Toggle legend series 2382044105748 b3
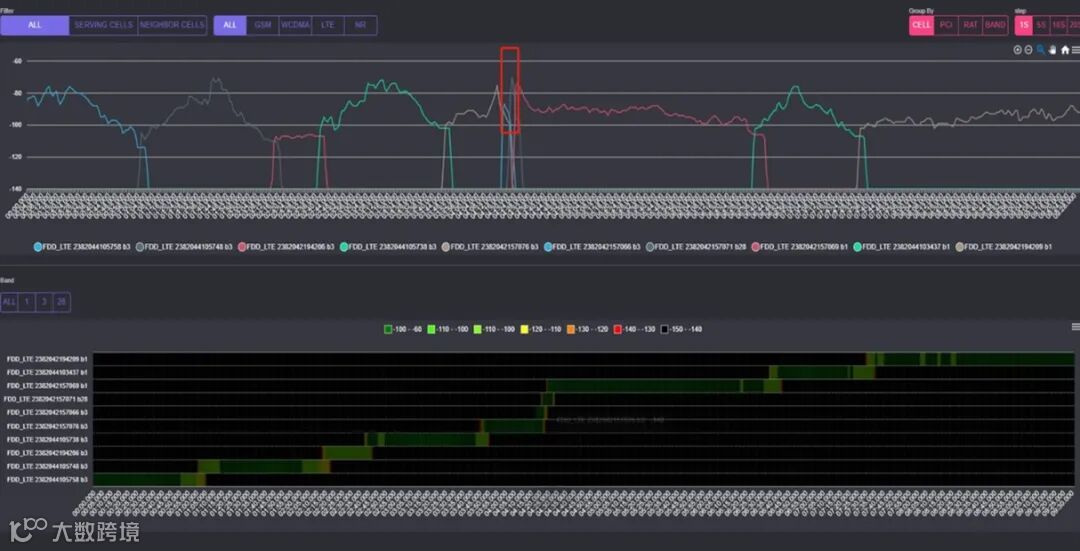1080x551 pixels. click(x=185, y=247)
